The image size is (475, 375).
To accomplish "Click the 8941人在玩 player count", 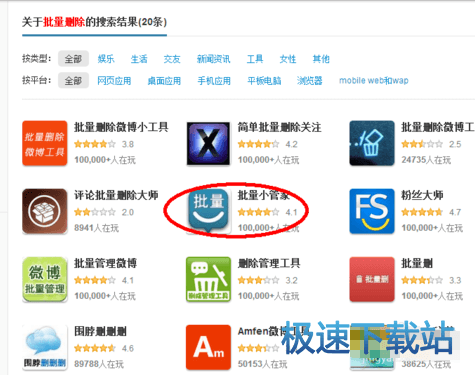I will [x=96, y=228].
